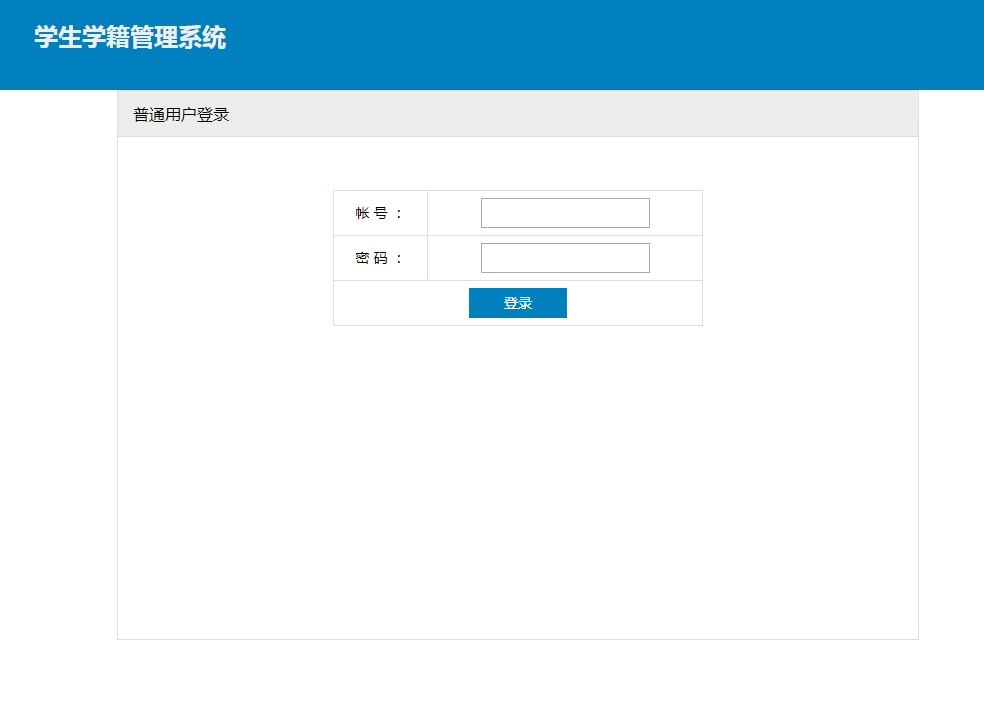The height and width of the screenshot is (705, 984).
Task: Click white margin left of login panel
Action: 58,377
